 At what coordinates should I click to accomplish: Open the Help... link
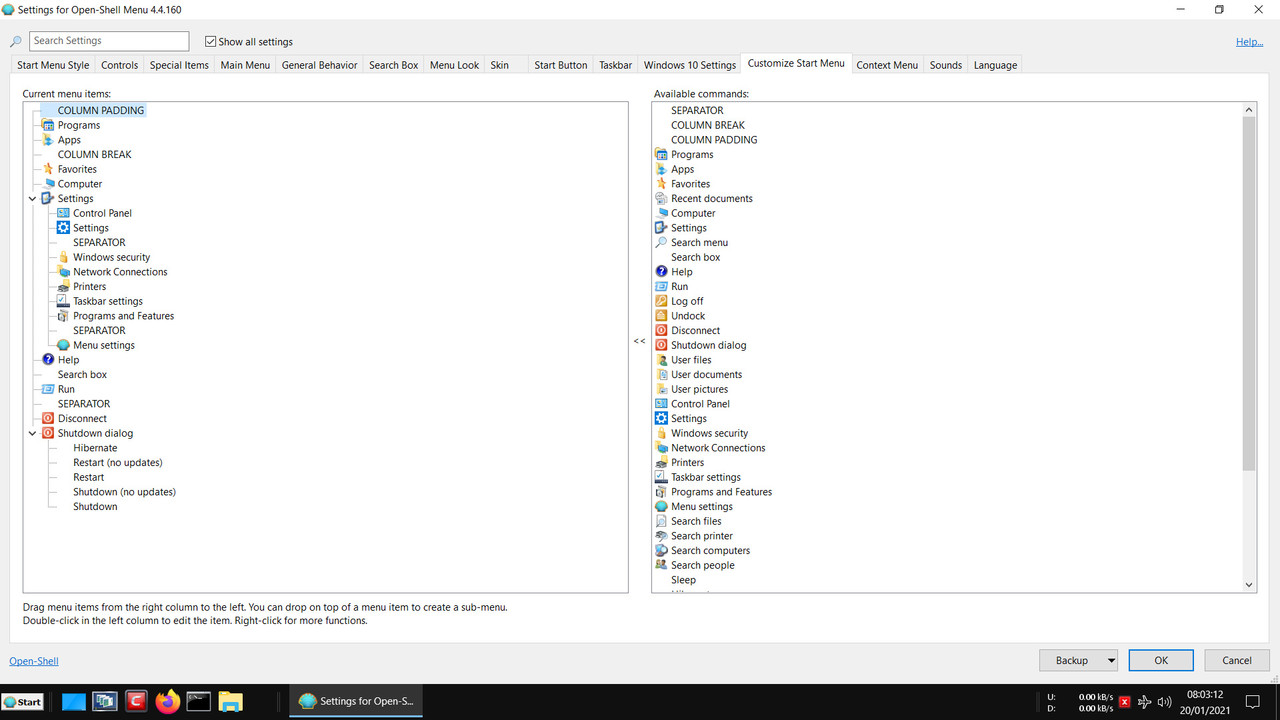(x=1249, y=42)
